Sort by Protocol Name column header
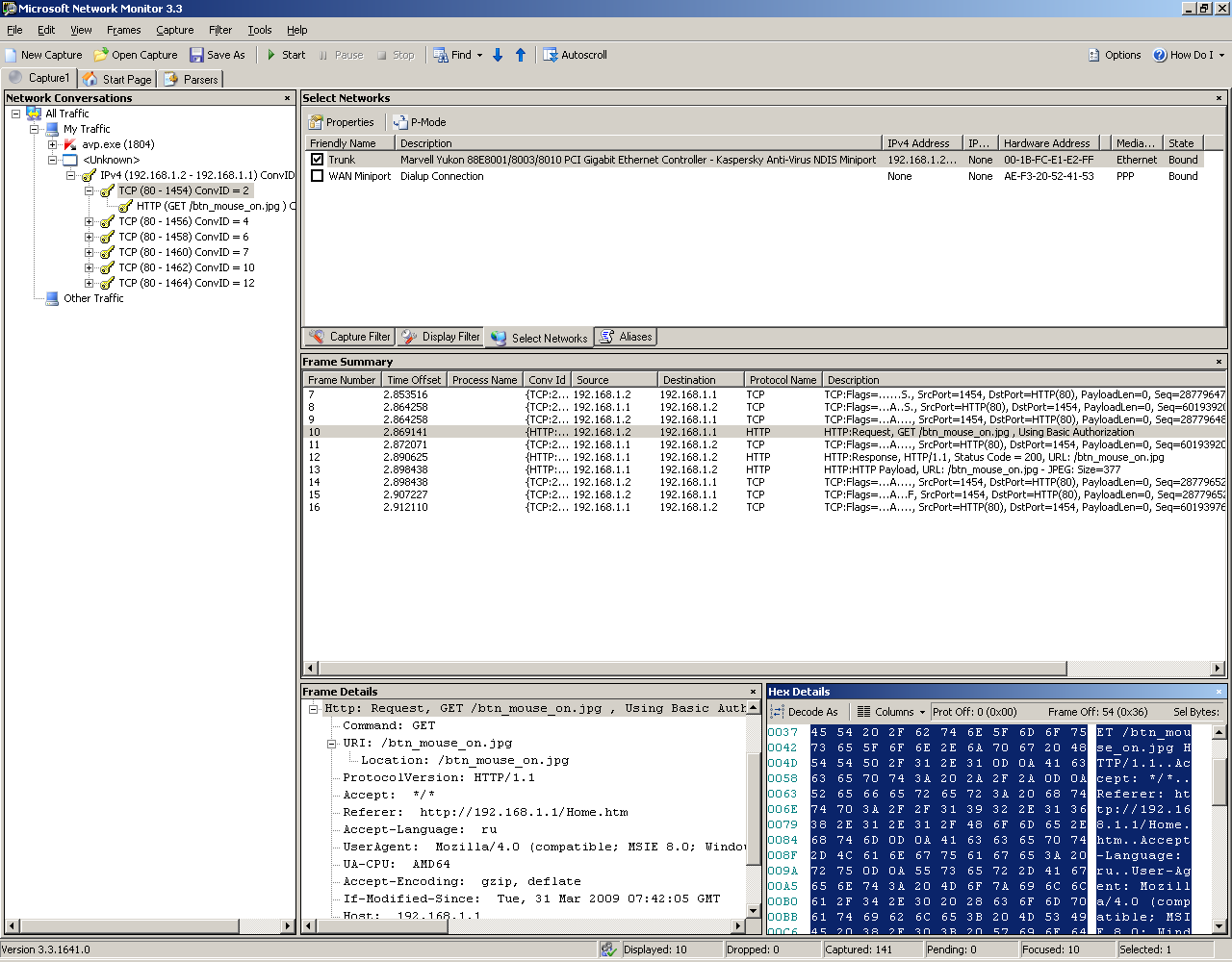The width and height of the screenshot is (1232, 962). pyautogui.click(x=783, y=380)
